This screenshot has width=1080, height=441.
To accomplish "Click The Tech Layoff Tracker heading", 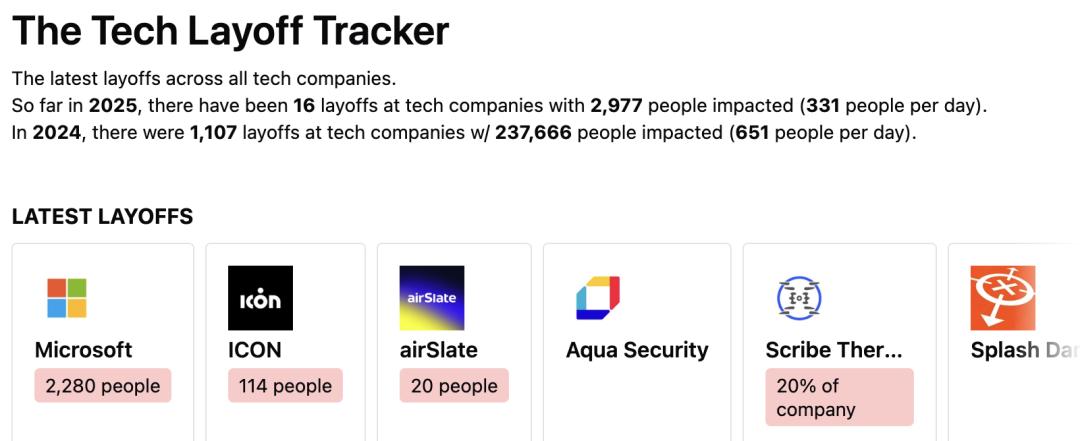I will point(231,30).
